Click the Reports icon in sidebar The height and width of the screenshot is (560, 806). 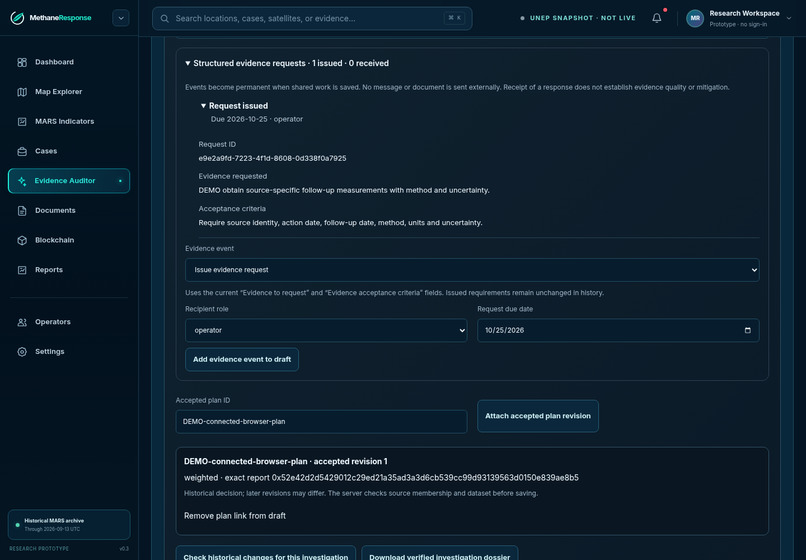click(22, 270)
